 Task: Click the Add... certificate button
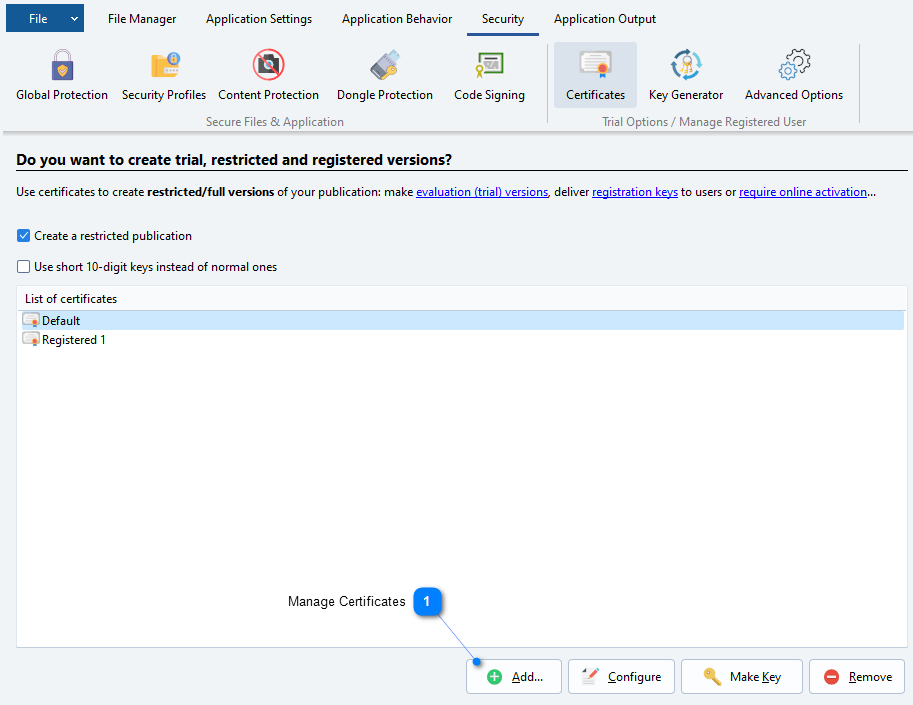[515, 677]
